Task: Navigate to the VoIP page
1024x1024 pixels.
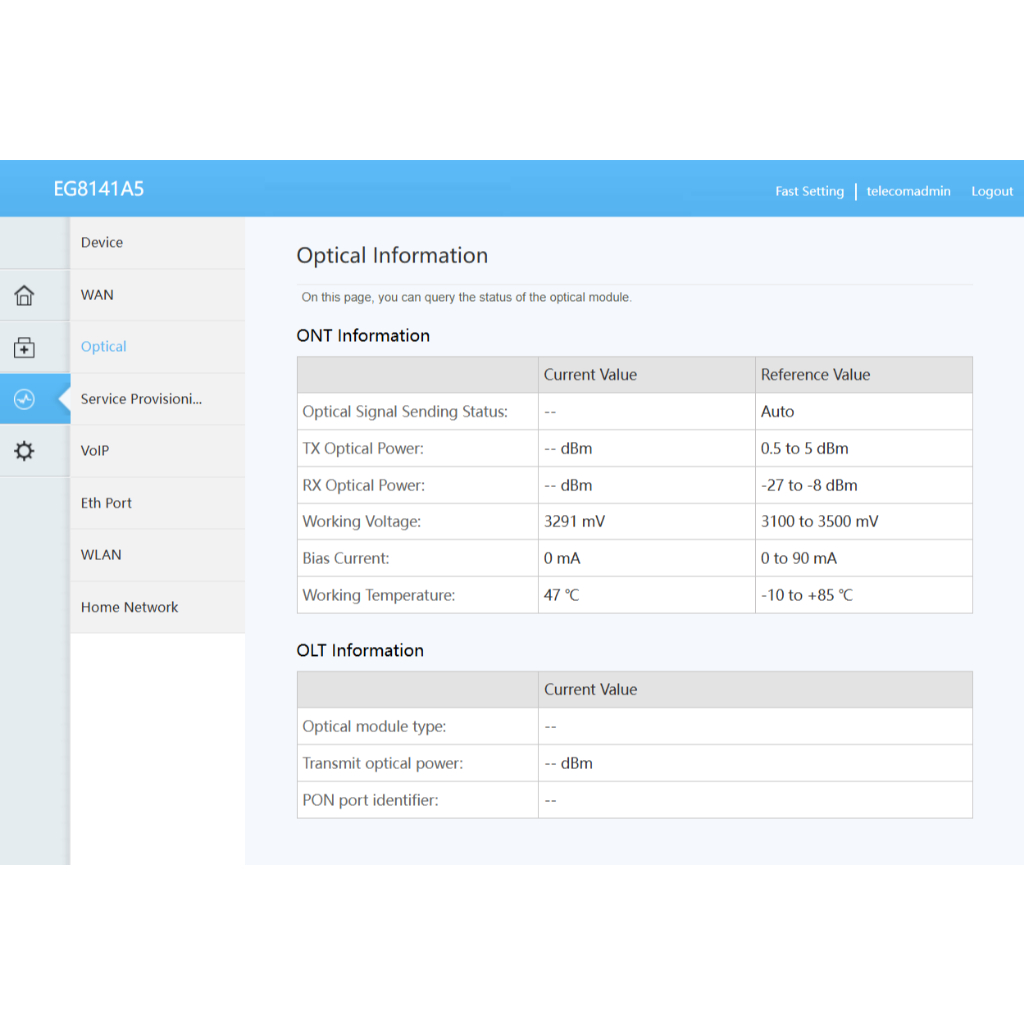Action: point(95,451)
